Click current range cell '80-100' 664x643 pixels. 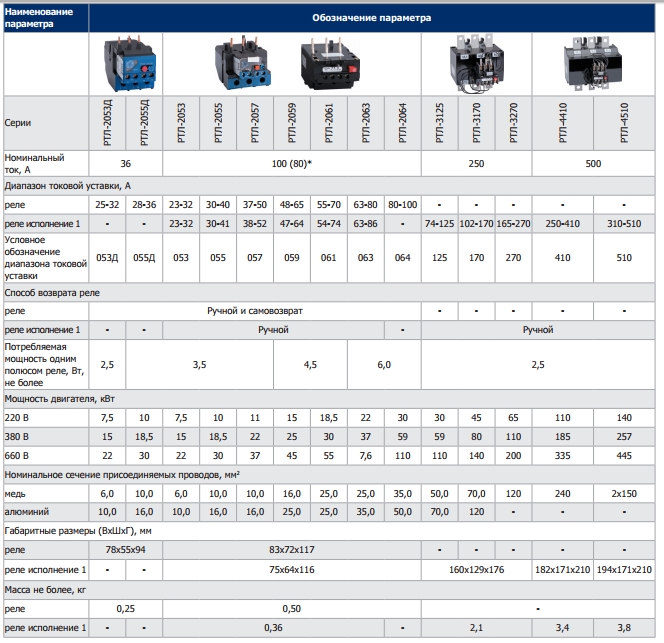[x=403, y=205]
